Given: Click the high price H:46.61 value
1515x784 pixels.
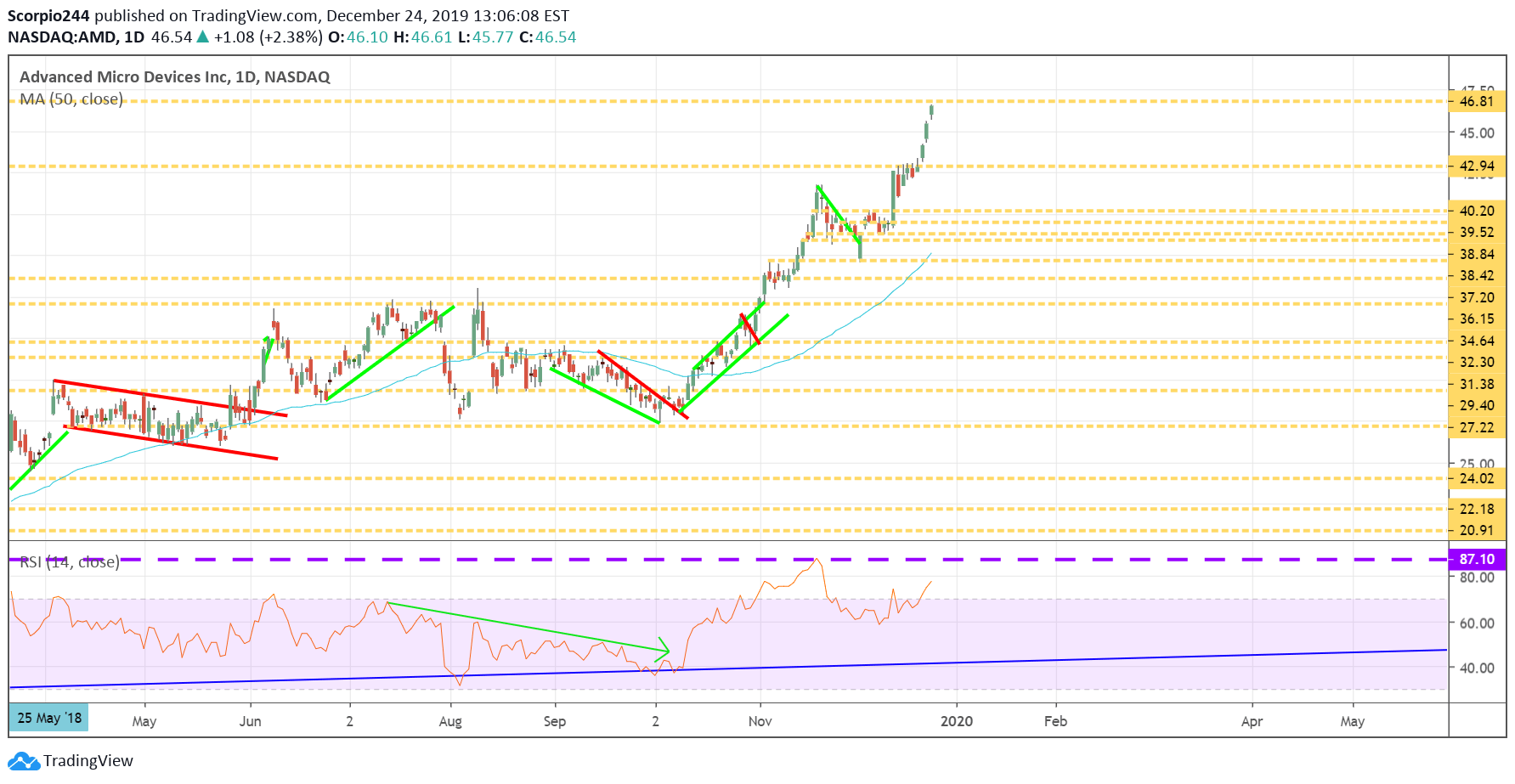Looking at the screenshot, I should pyautogui.click(x=423, y=37).
